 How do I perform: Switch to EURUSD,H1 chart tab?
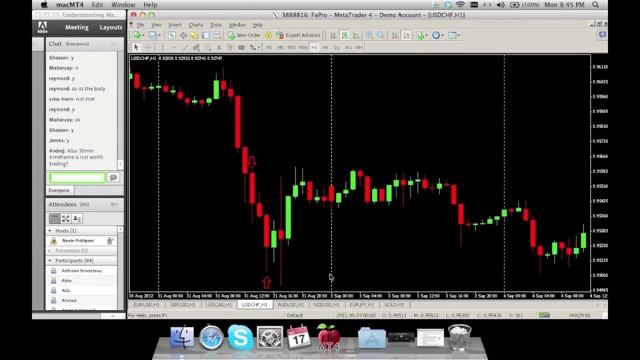click(x=147, y=305)
